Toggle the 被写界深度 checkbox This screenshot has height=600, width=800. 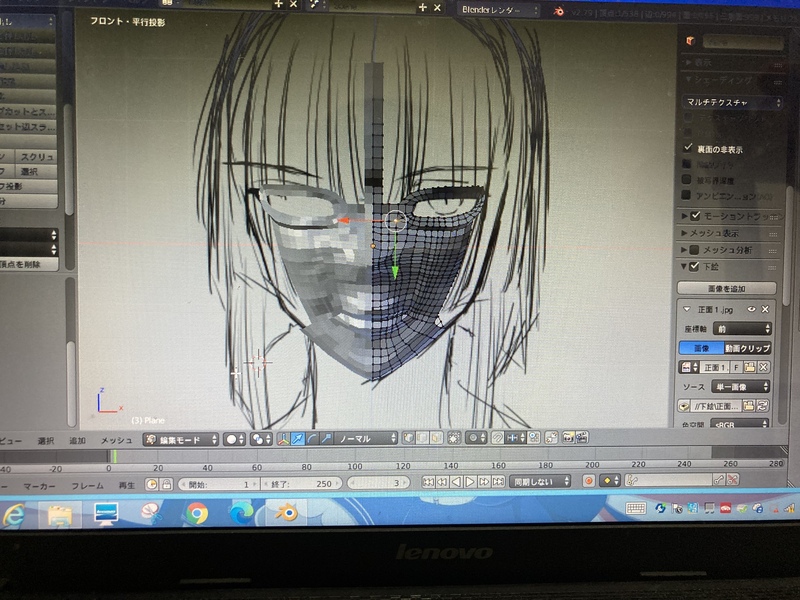(687, 179)
